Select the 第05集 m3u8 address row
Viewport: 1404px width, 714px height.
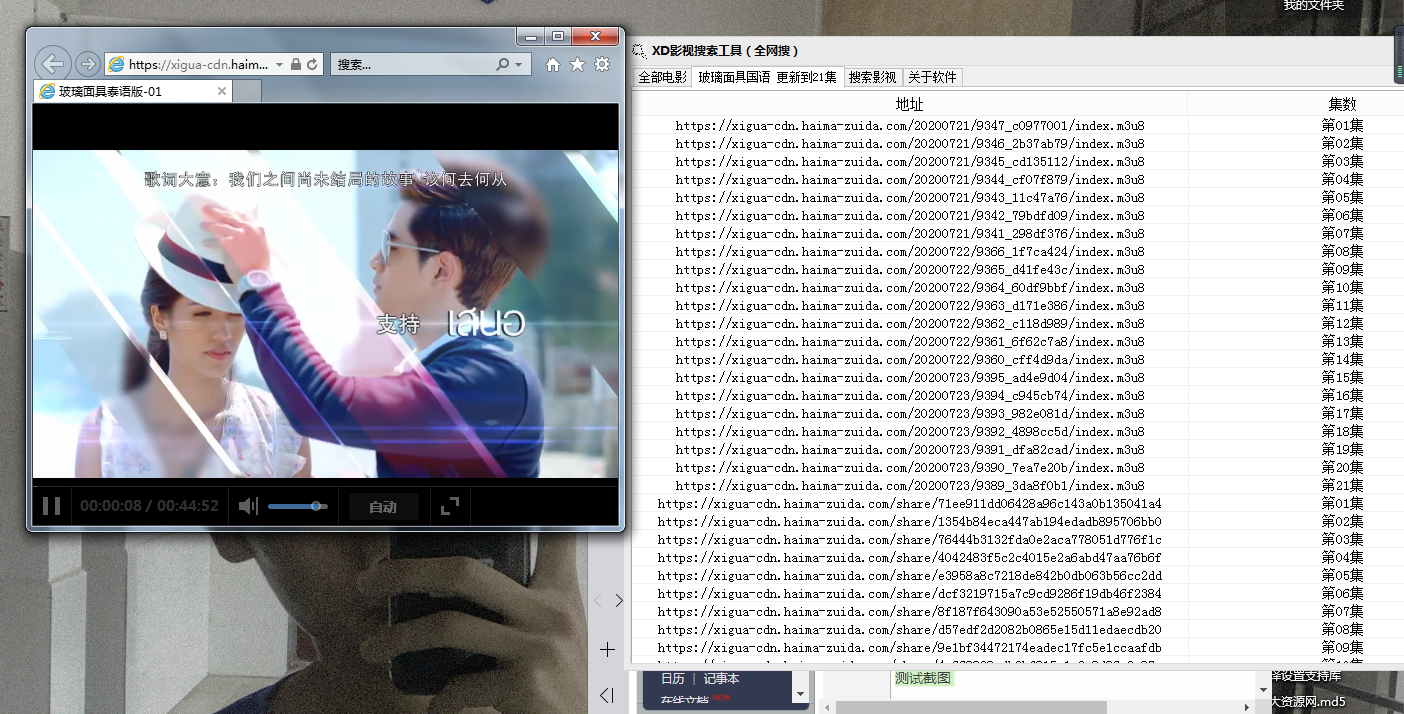coord(909,198)
